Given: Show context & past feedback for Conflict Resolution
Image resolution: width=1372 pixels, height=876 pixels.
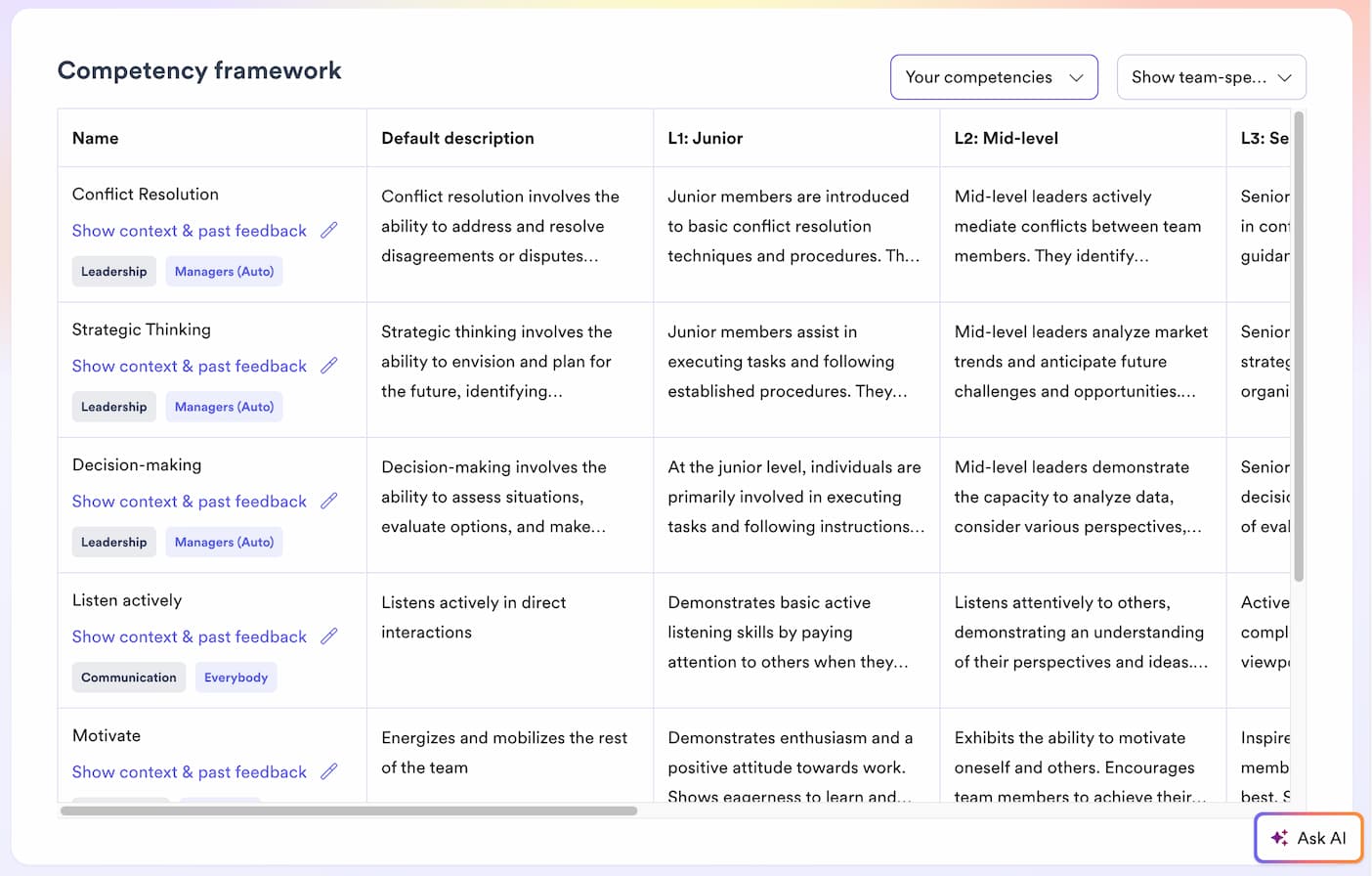Looking at the screenshot, I should tap(189, 230).
